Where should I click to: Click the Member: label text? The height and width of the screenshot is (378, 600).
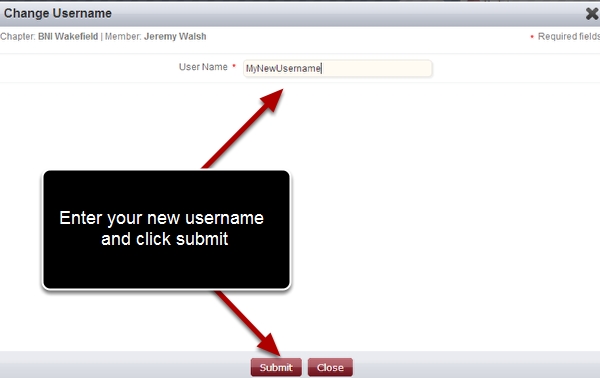123,36
